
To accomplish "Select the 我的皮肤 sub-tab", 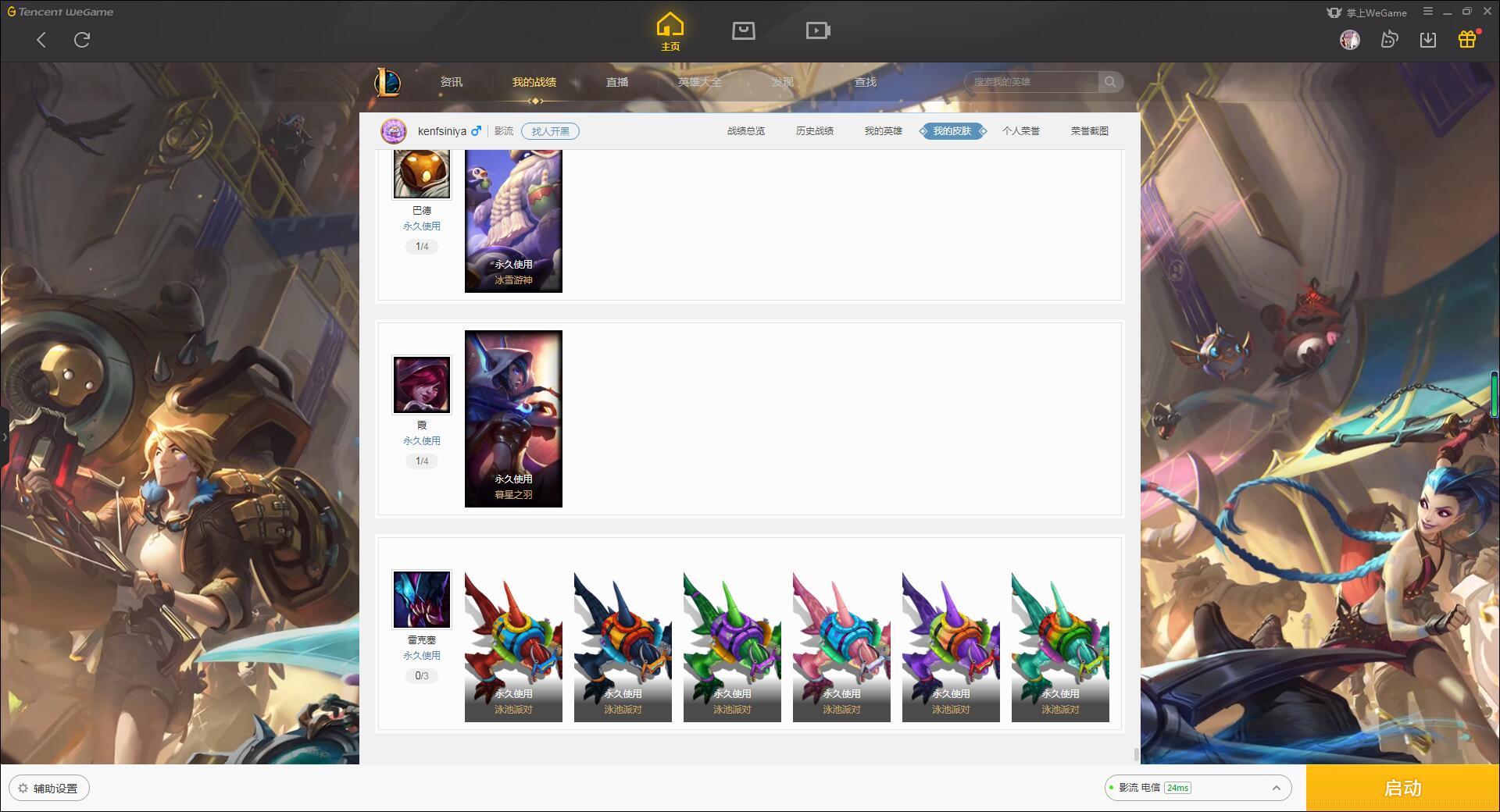I will [952, 131].
